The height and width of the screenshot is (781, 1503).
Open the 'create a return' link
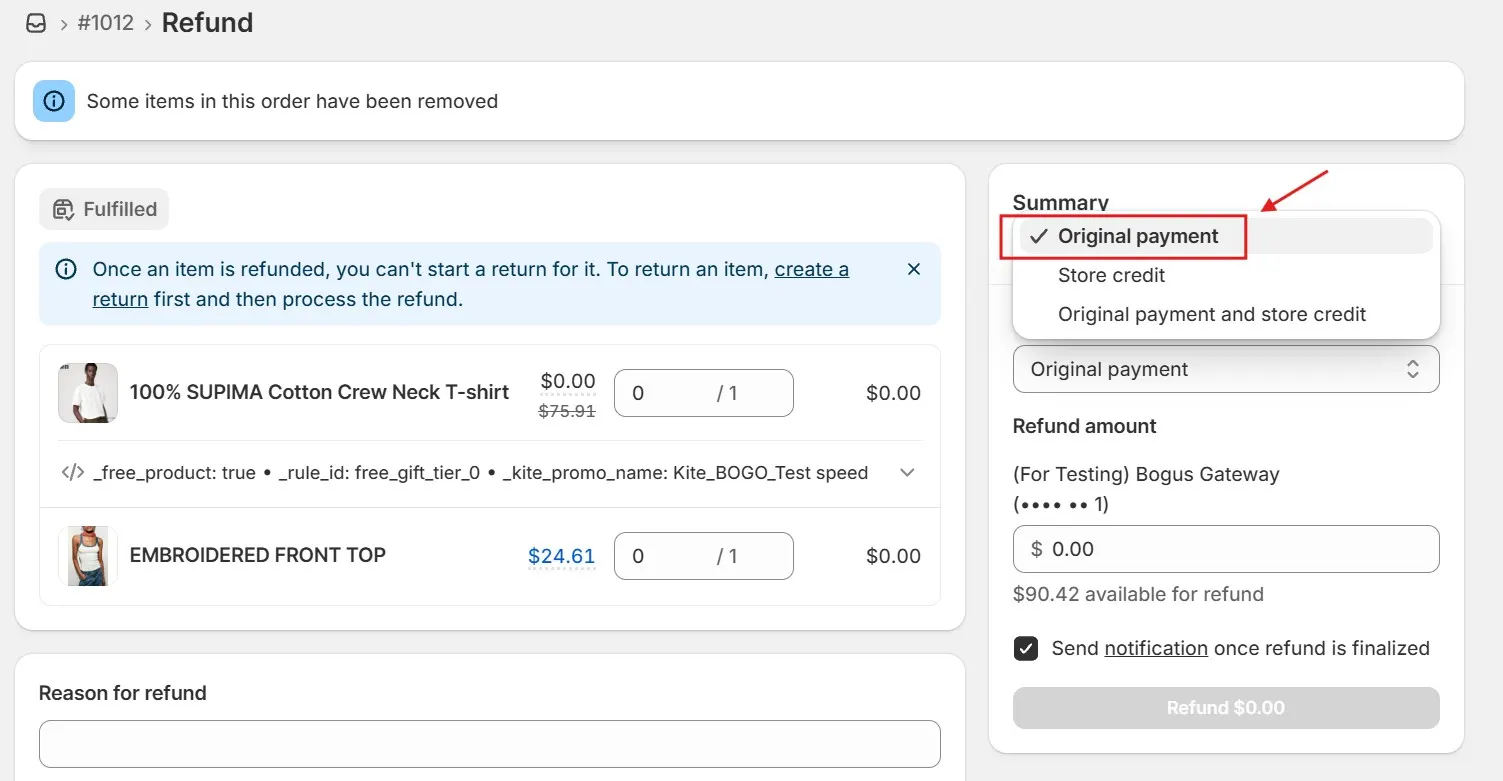(811, 269)
